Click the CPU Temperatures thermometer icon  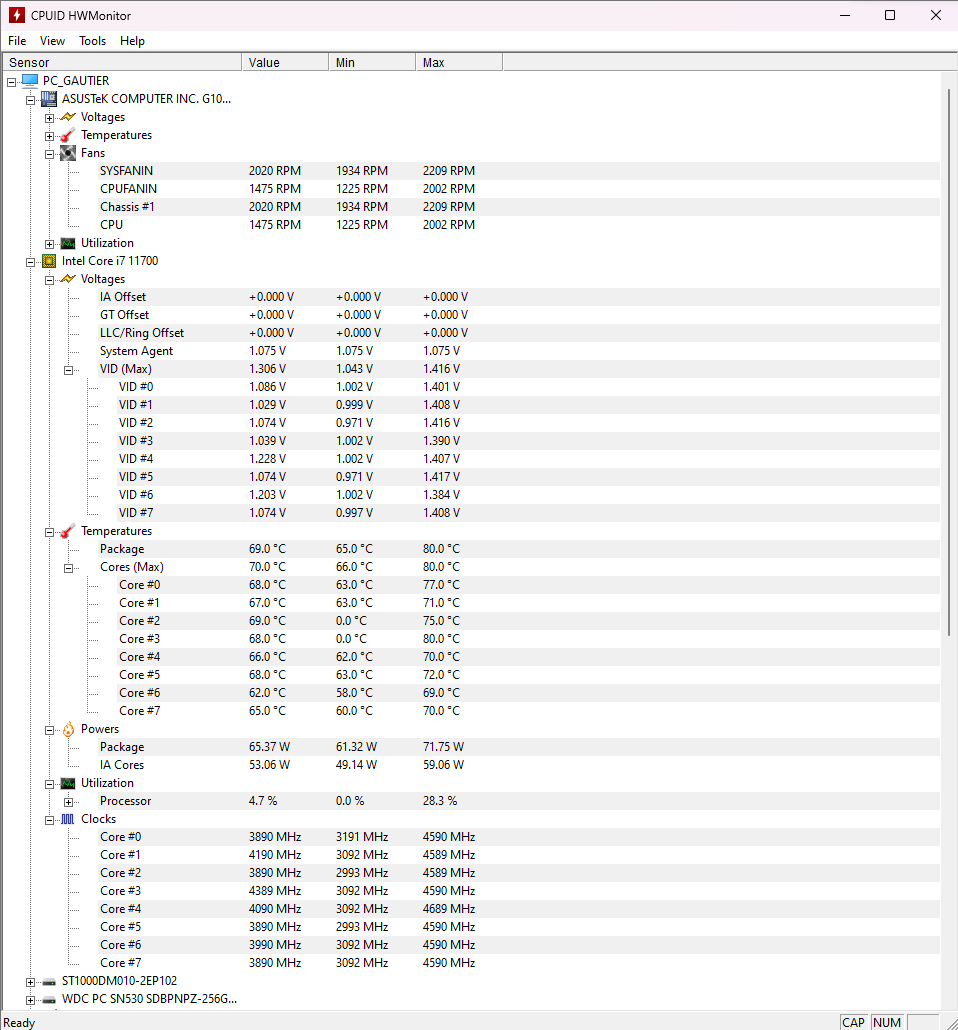pyautogui.click(x=68, y=531)
